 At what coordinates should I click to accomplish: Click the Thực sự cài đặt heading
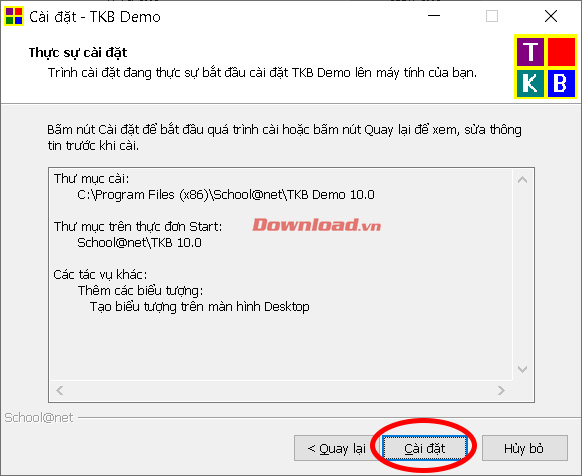click(78, 53)
